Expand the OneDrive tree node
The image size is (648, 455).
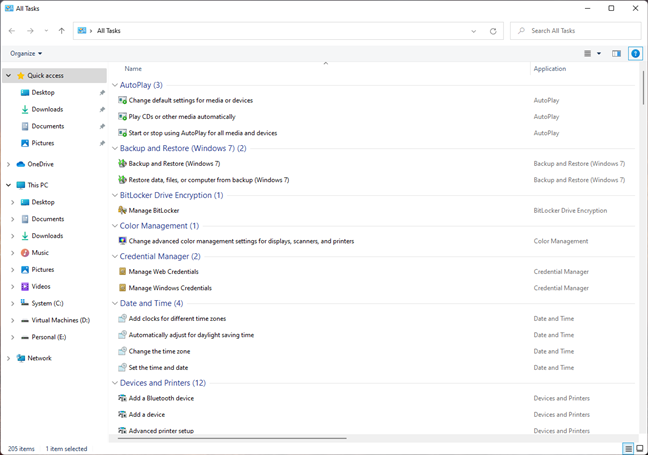[8, 164]
